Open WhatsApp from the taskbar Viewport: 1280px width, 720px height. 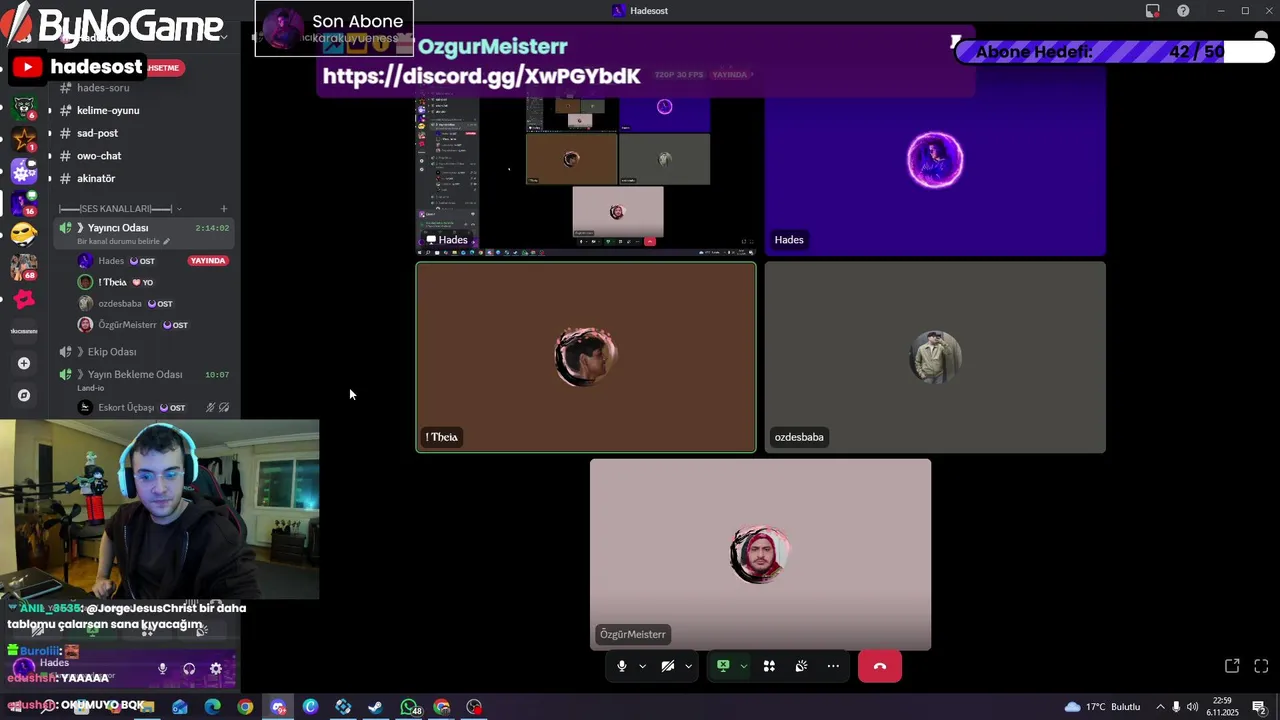[x=409, y=707]
